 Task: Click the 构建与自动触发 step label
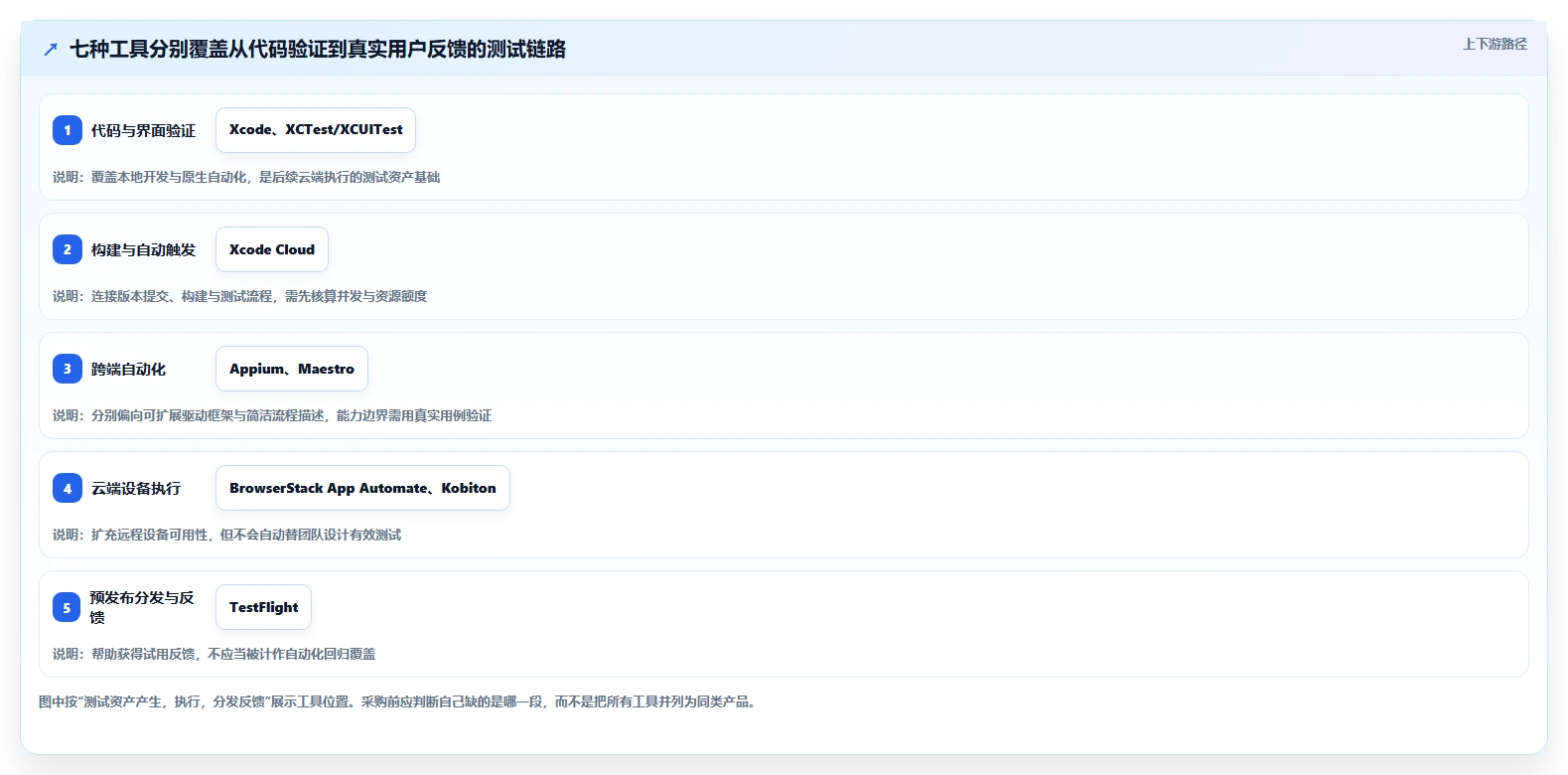coord(143,249)
